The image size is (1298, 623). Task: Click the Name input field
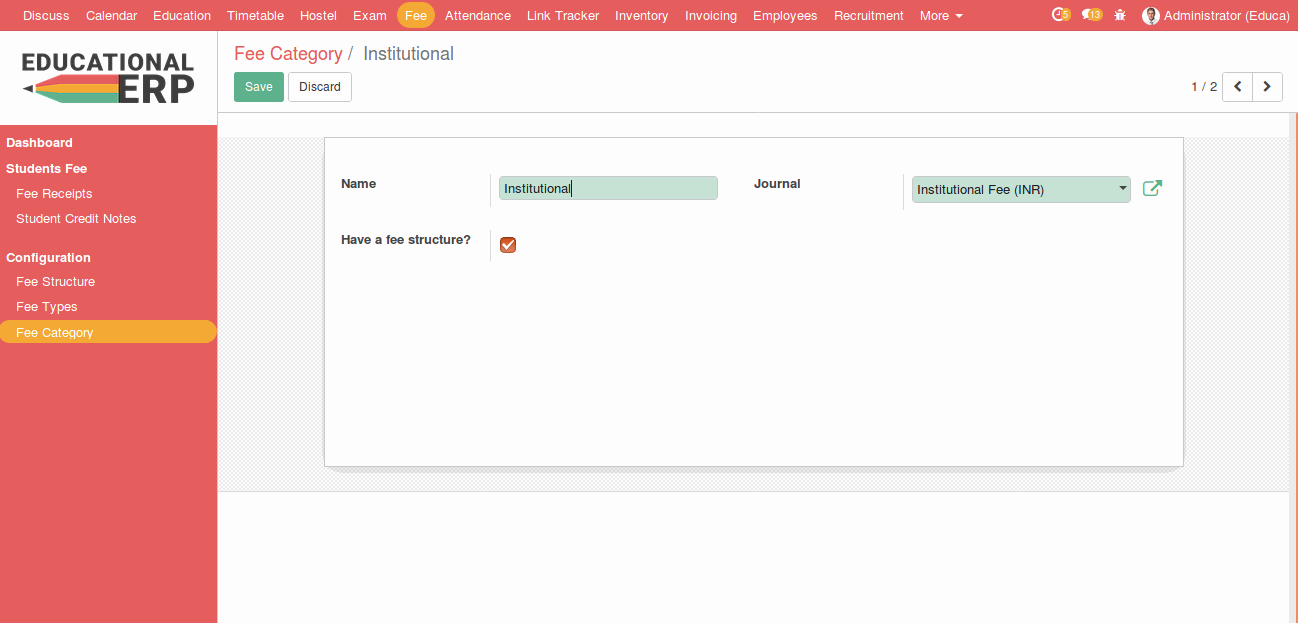click(x=608, y=188)
